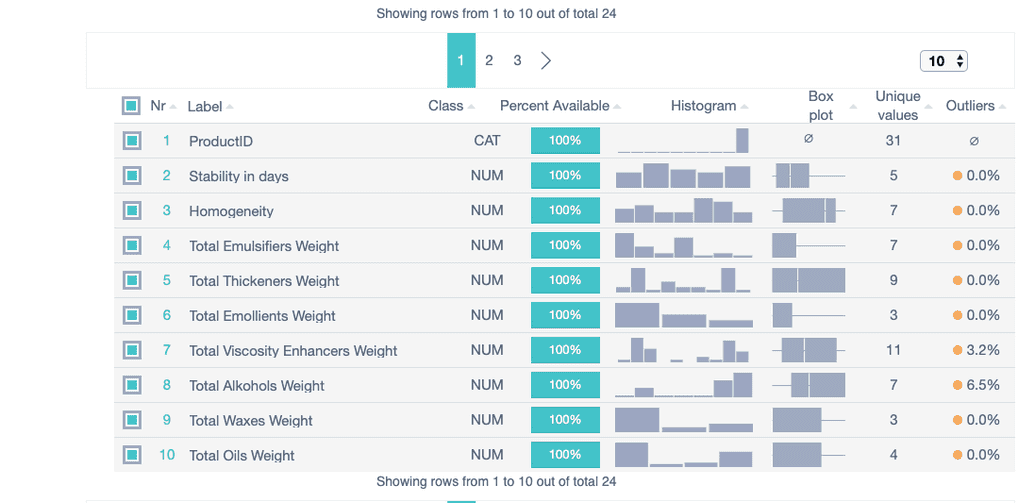Image resolution: width=1035 pixels, height=503 pixels.
Task: Uncheck the Total Waxes Weight checkbox
Action: (x=131, y=420)
